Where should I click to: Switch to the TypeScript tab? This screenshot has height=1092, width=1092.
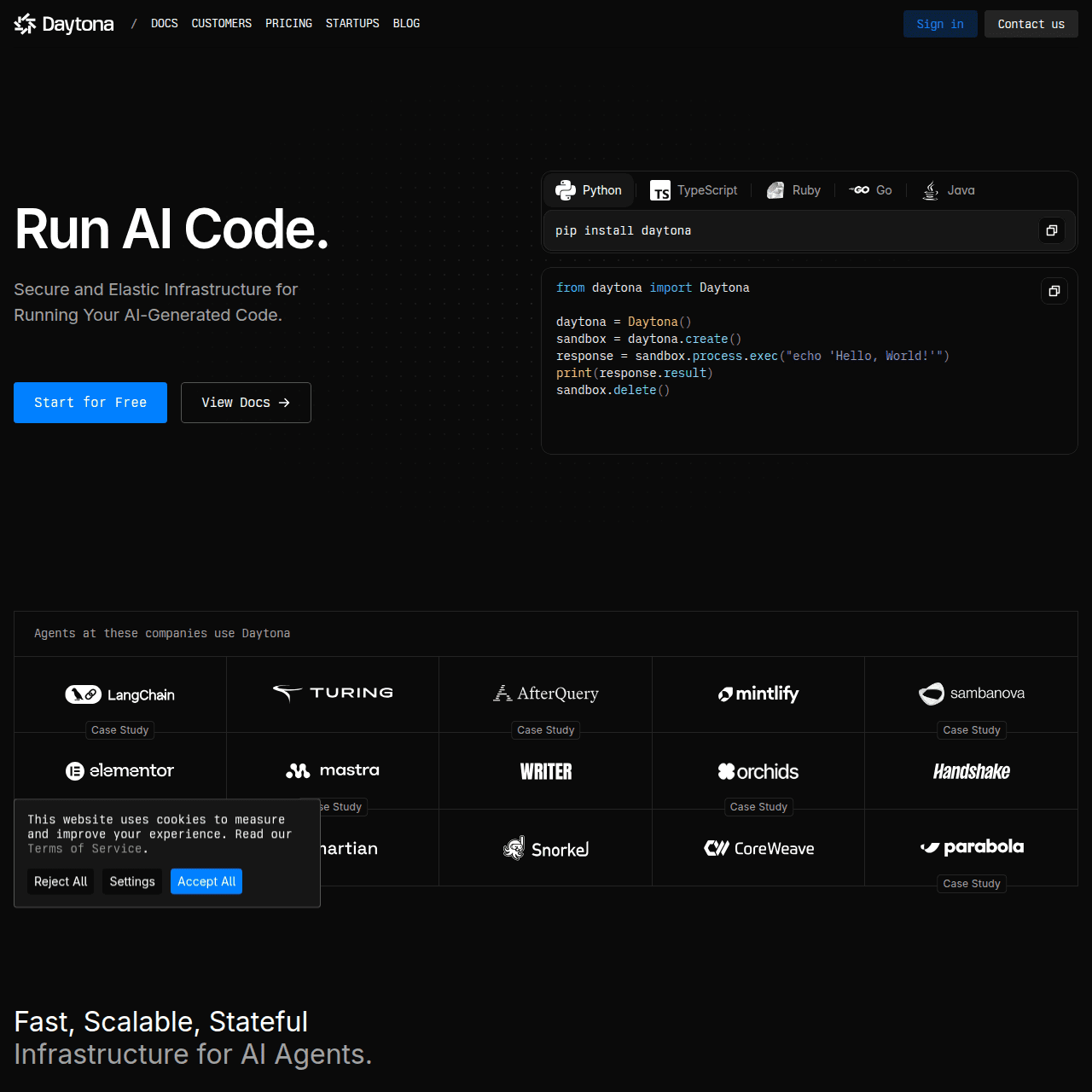[x=694, y=190]
